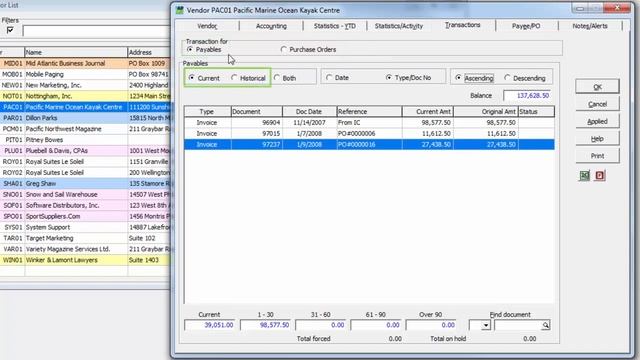Click the OK button
This screenshot has width=640, height=360.
(597, 87)
